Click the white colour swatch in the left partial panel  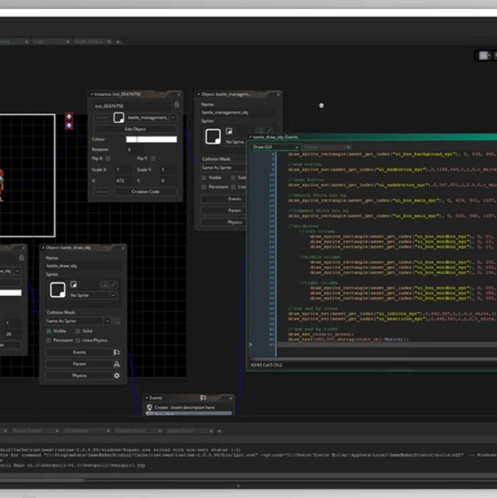pyautogui.click(x=11, y=292)
